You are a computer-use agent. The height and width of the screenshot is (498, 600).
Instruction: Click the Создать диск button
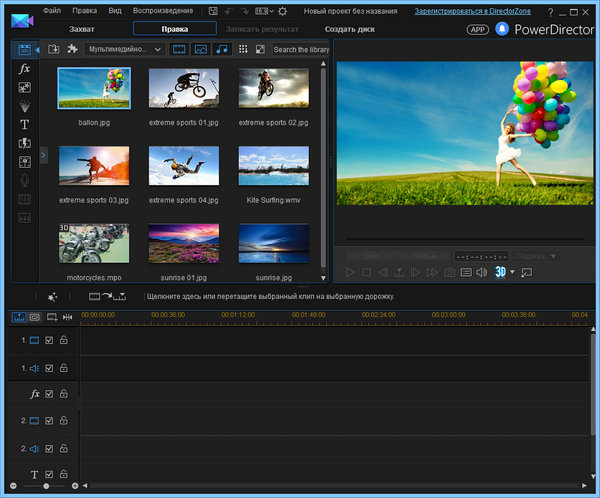[349, 29]
